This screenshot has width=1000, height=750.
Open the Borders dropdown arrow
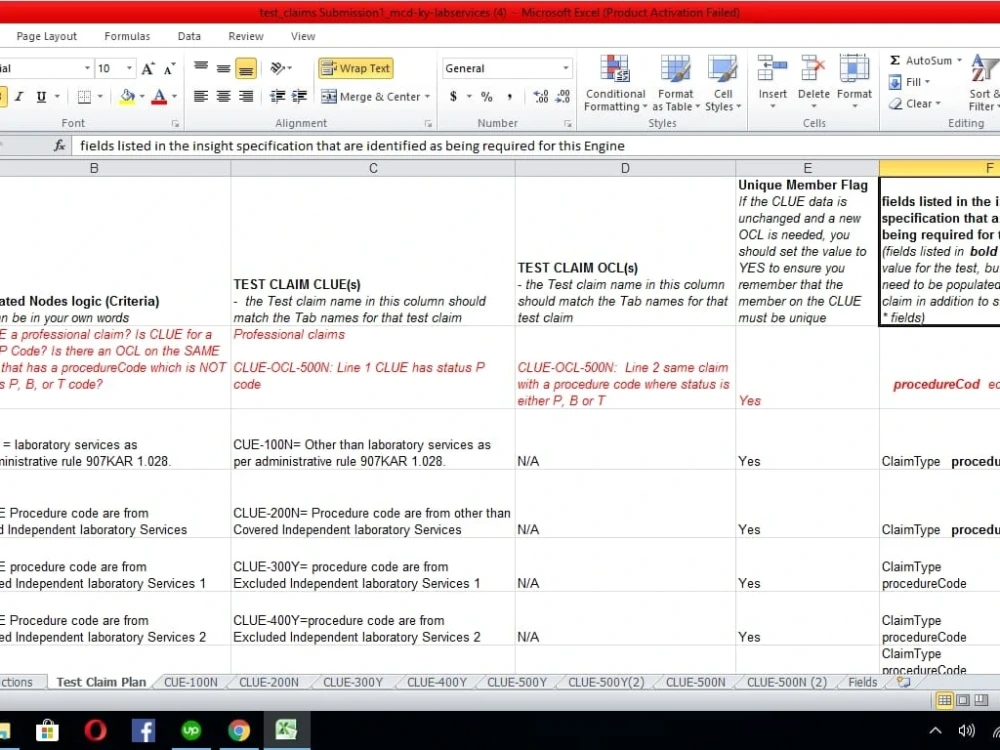pos(100,97)
